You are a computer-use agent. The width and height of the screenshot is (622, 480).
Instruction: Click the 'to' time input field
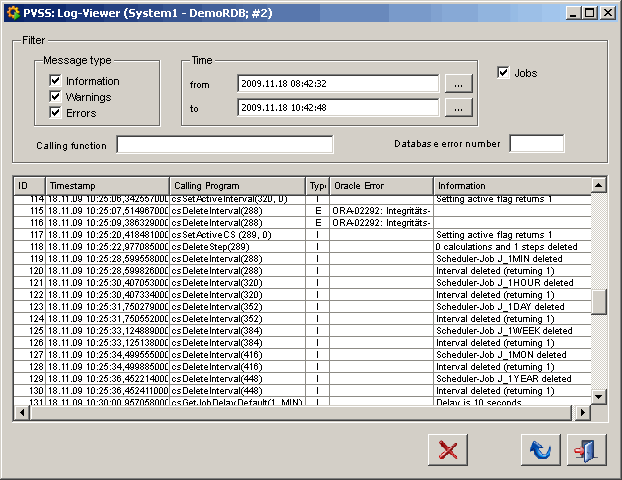tap(338, 107)
